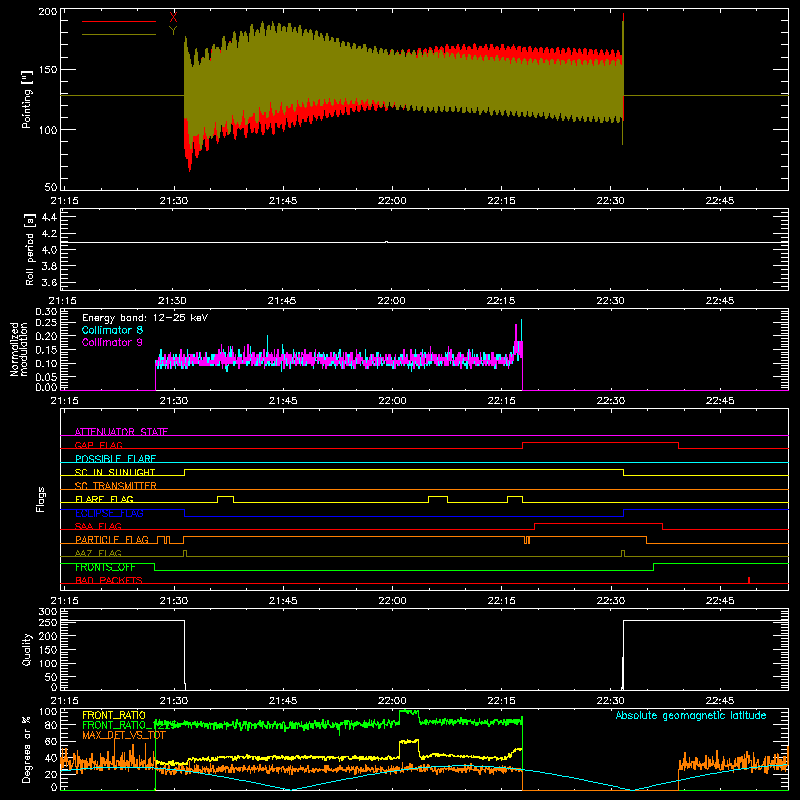Select 'Energy band: 12-25 keV' text

145,318
